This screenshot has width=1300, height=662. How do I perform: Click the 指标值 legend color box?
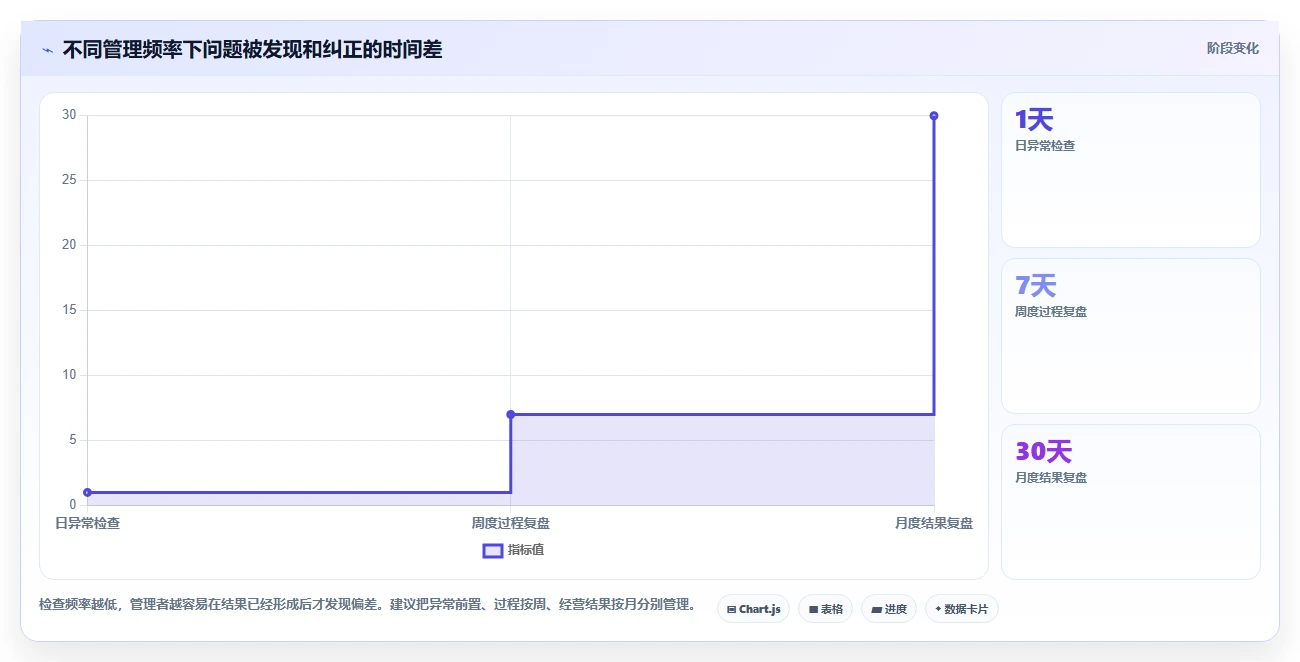coord(492,550)
